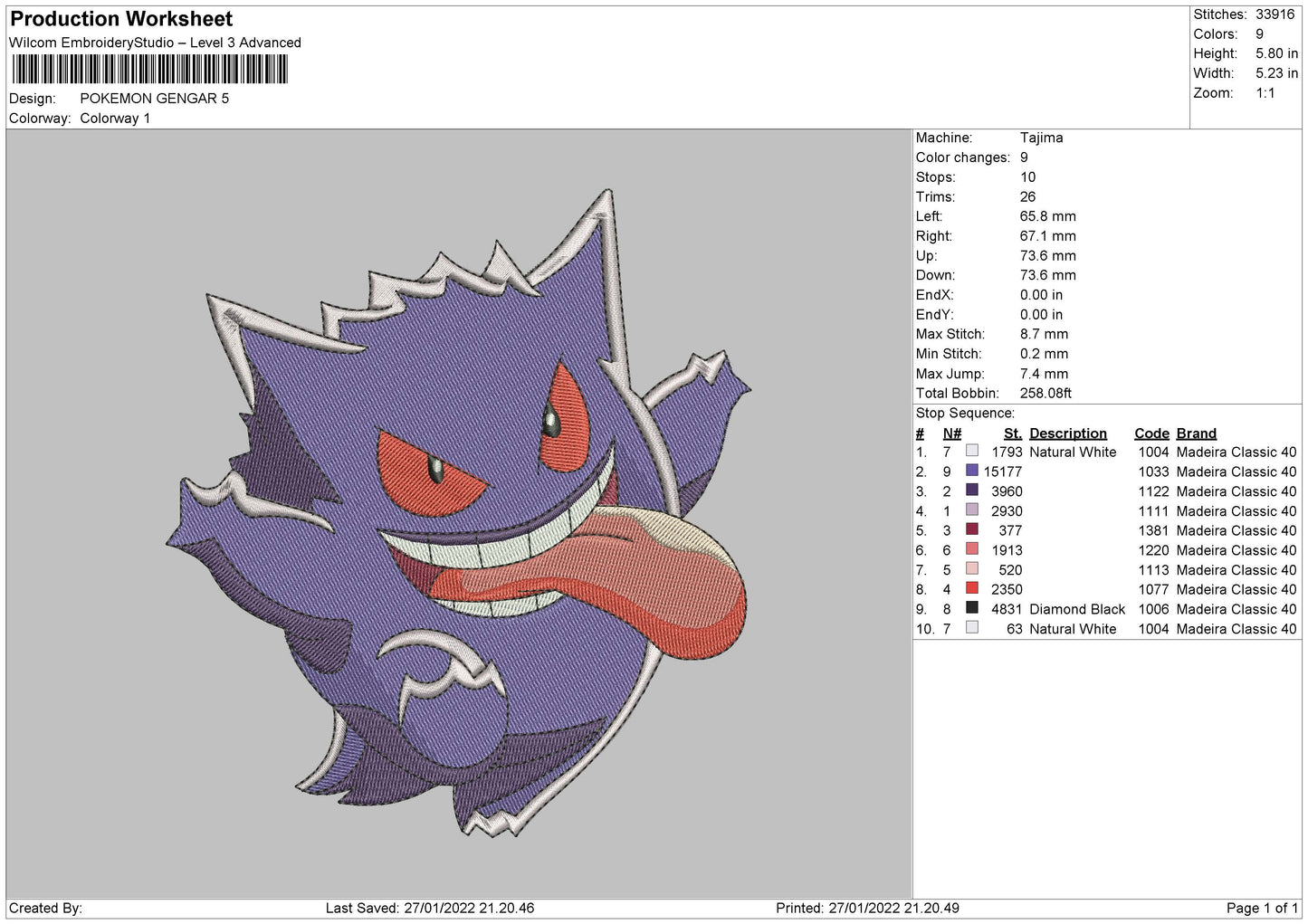Click stitch count 2930 in stop 4
1308x924 pixels.
1007,511
